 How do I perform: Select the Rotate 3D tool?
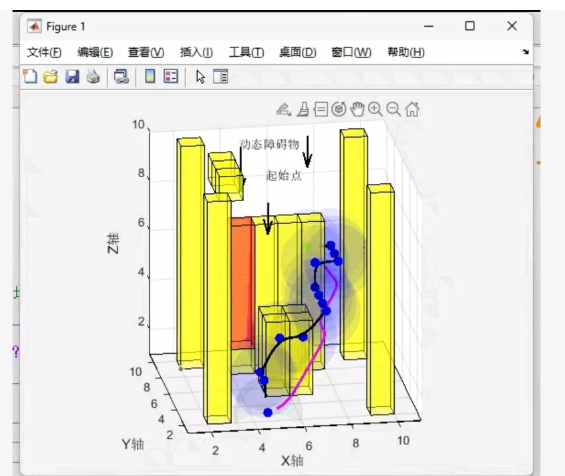coord(339,109)
